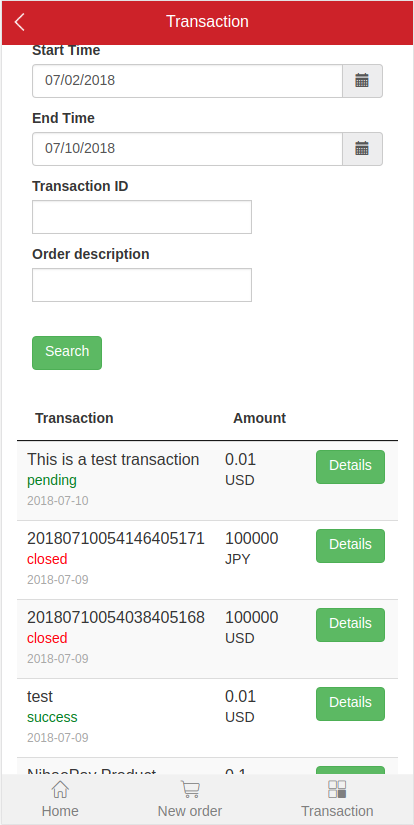Tap the Home house icon
This screenshot has height=825, width=414.
(x=60, y=789)
